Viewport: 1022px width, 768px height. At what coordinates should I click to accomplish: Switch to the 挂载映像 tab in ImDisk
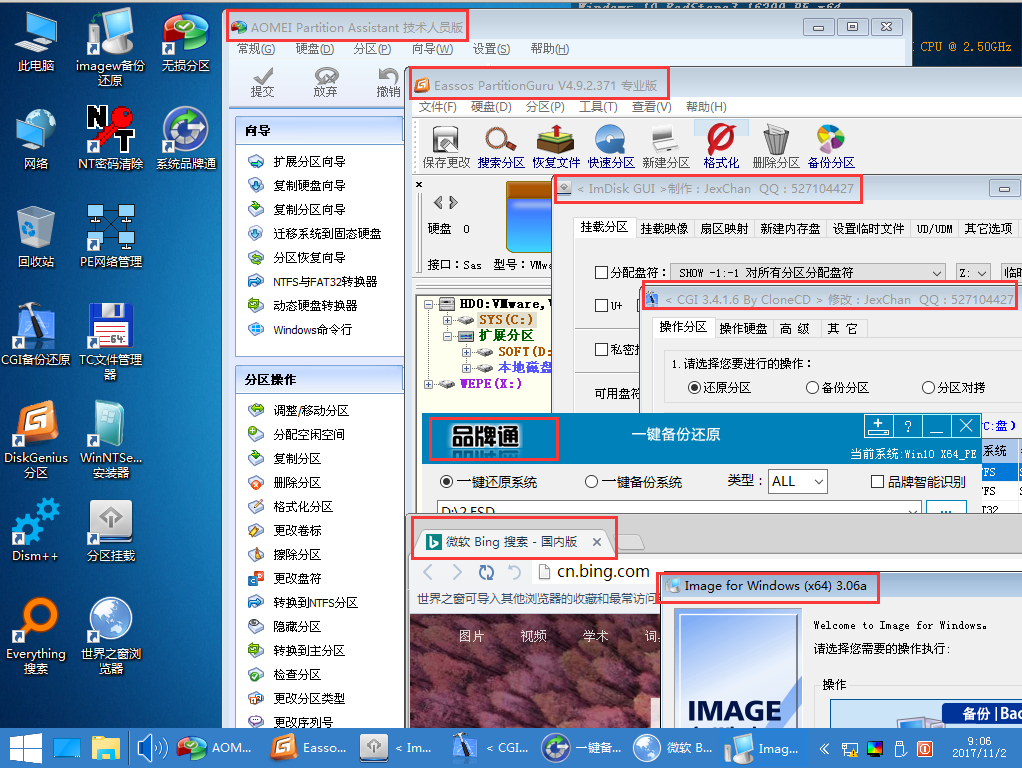point(664,229)
